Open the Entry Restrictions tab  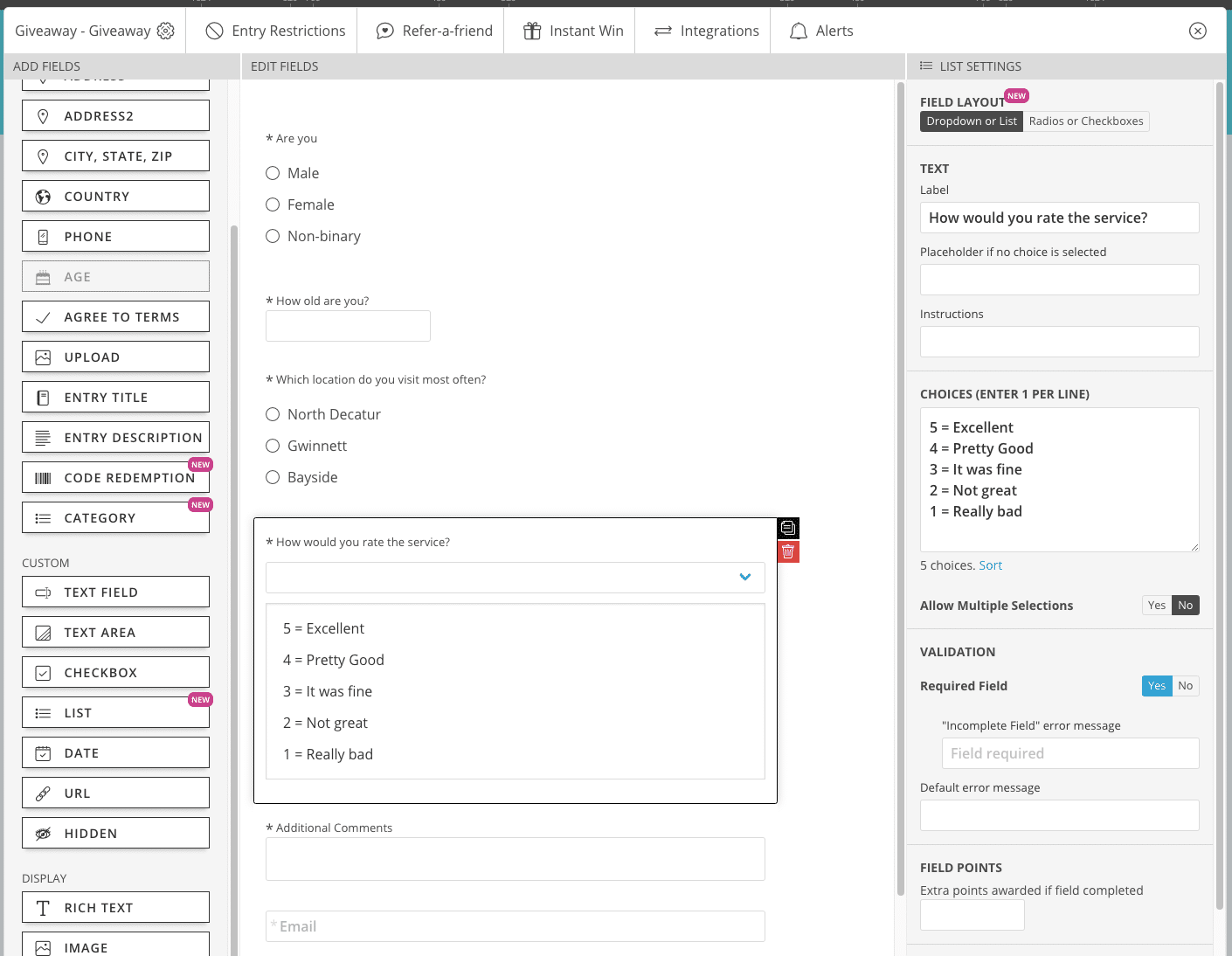(x=276, y=31)
